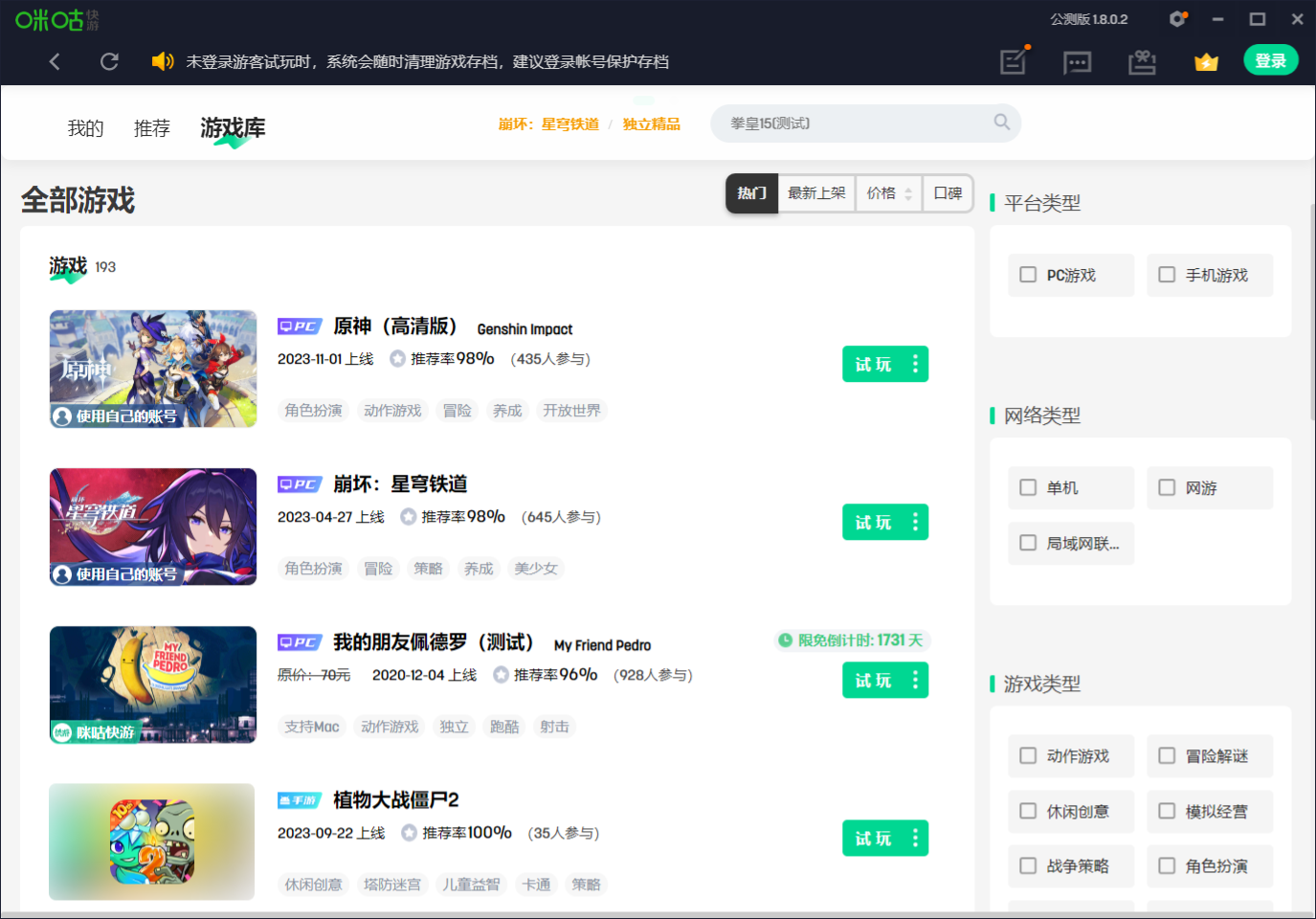
Task: Open the 独立精品 hot search link
Action: [652, 124]
